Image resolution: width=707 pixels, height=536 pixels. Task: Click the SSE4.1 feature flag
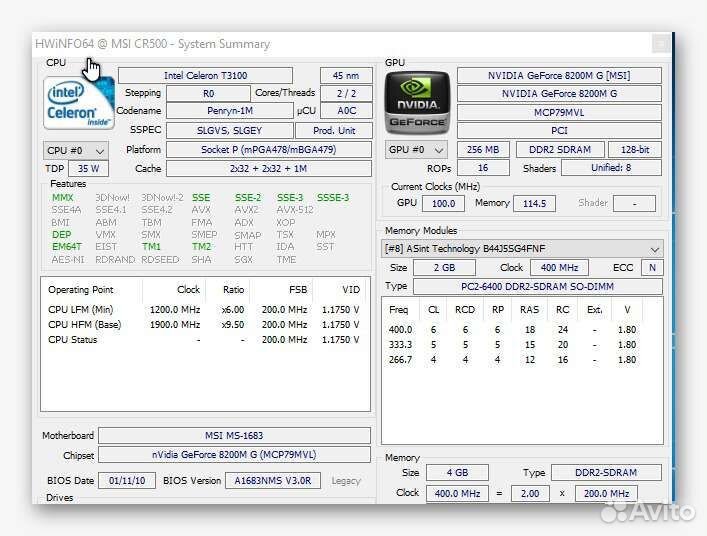pyautogui.click(x=111, y=210)
